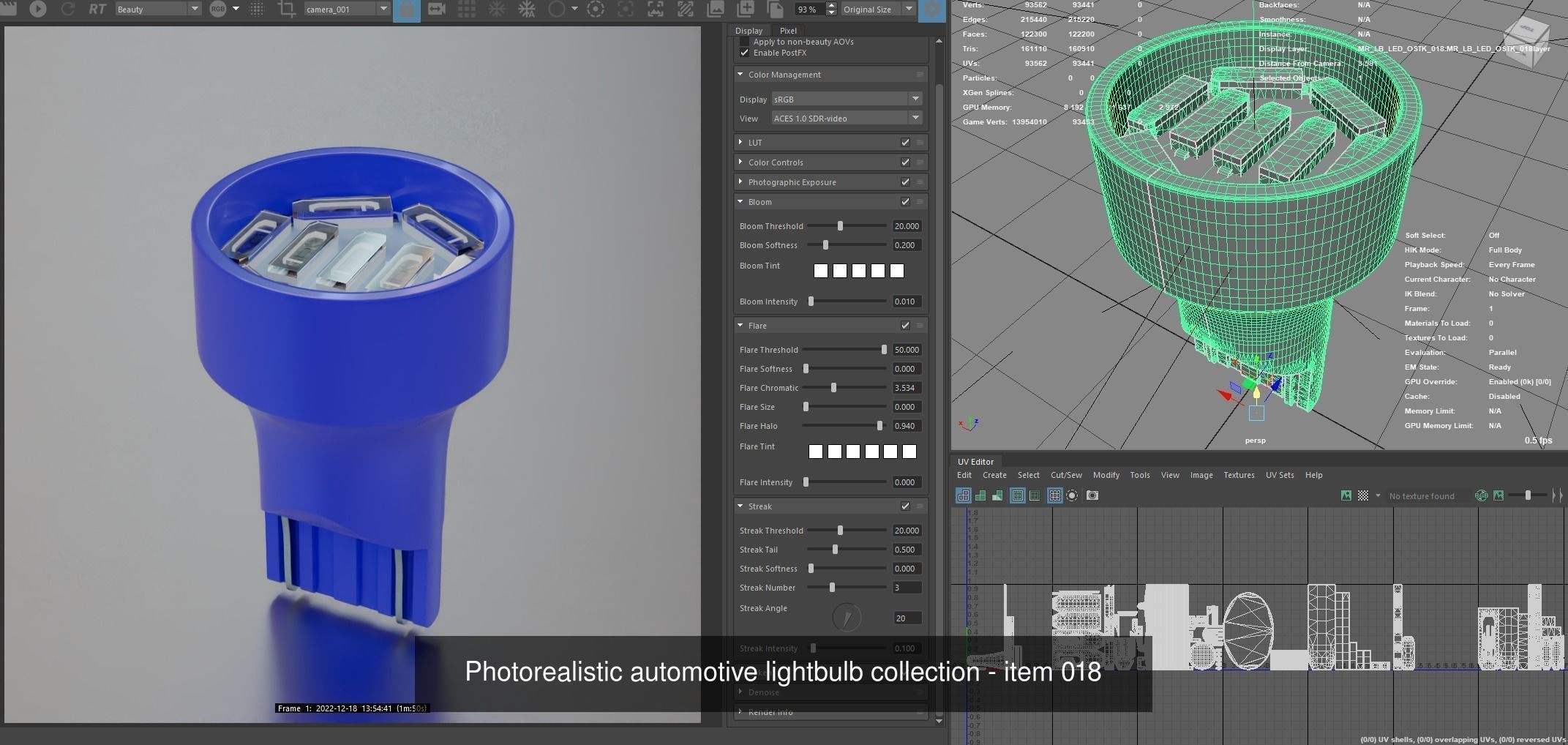Open the Tools menu in UV Editor
The height and width of the screenshot is (745, 1568).
point(1139,475)
